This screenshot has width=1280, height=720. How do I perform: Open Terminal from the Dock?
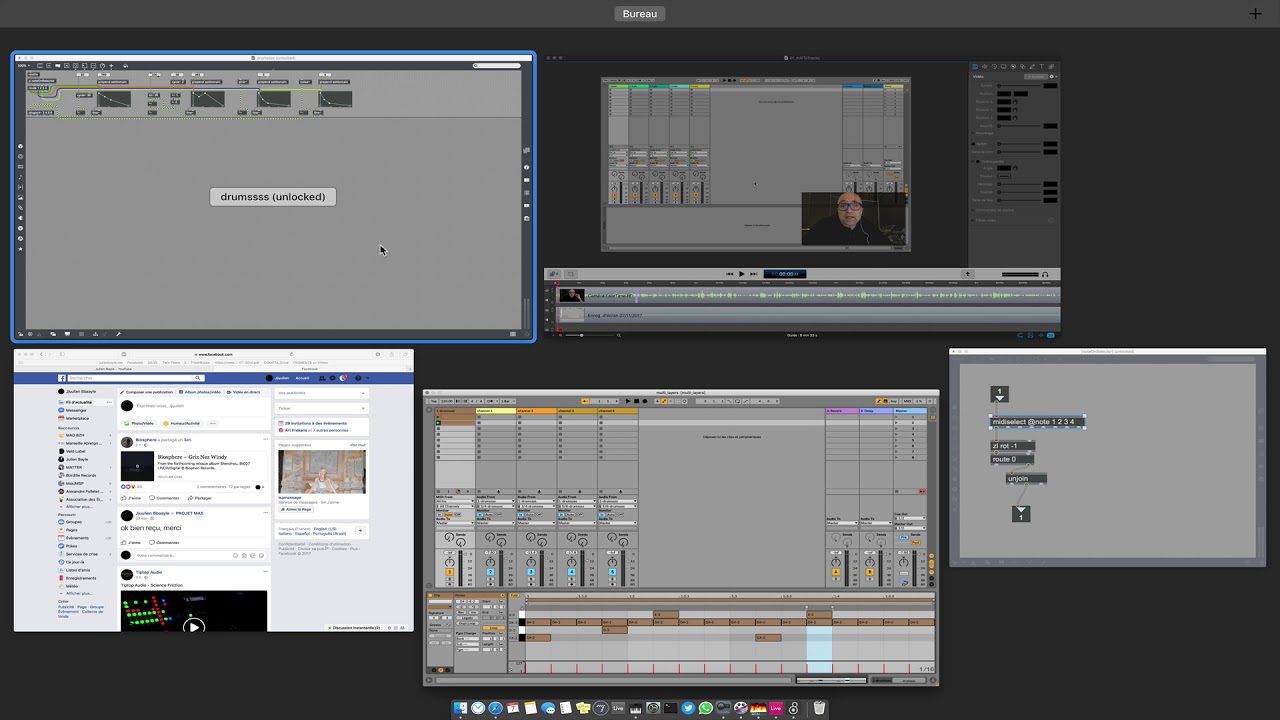pos(670,708)
